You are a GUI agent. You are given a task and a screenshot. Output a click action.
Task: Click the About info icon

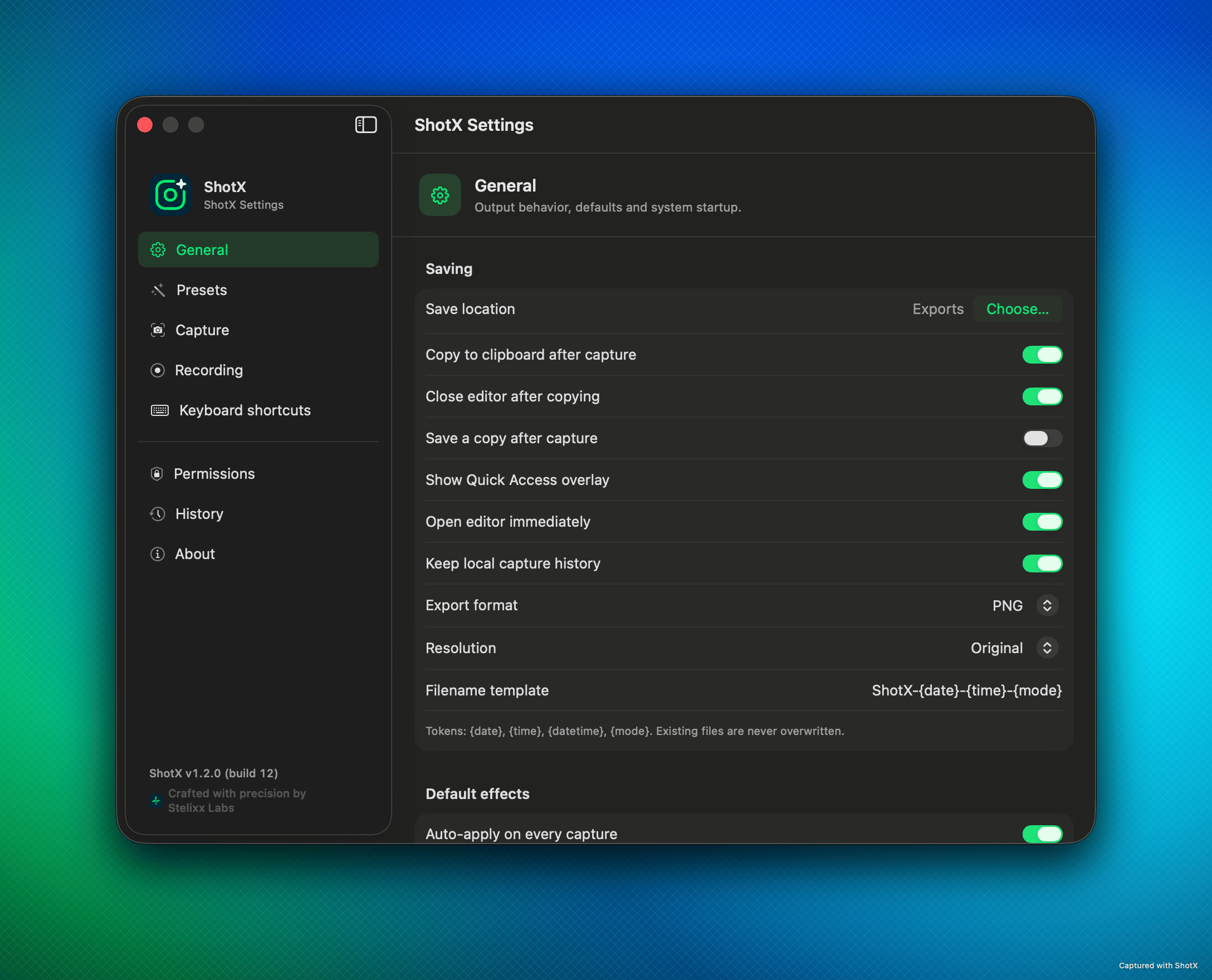158,554
